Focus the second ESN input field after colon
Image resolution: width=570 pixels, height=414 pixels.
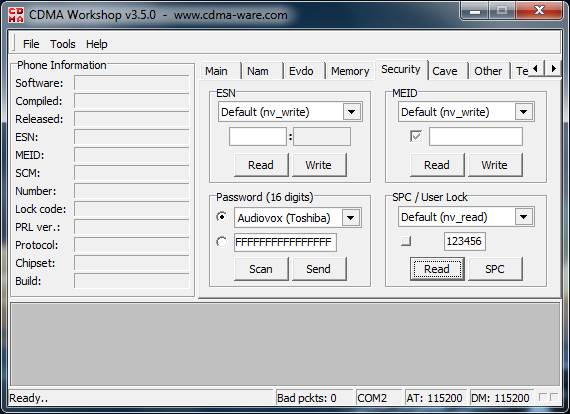pos(322,136)
